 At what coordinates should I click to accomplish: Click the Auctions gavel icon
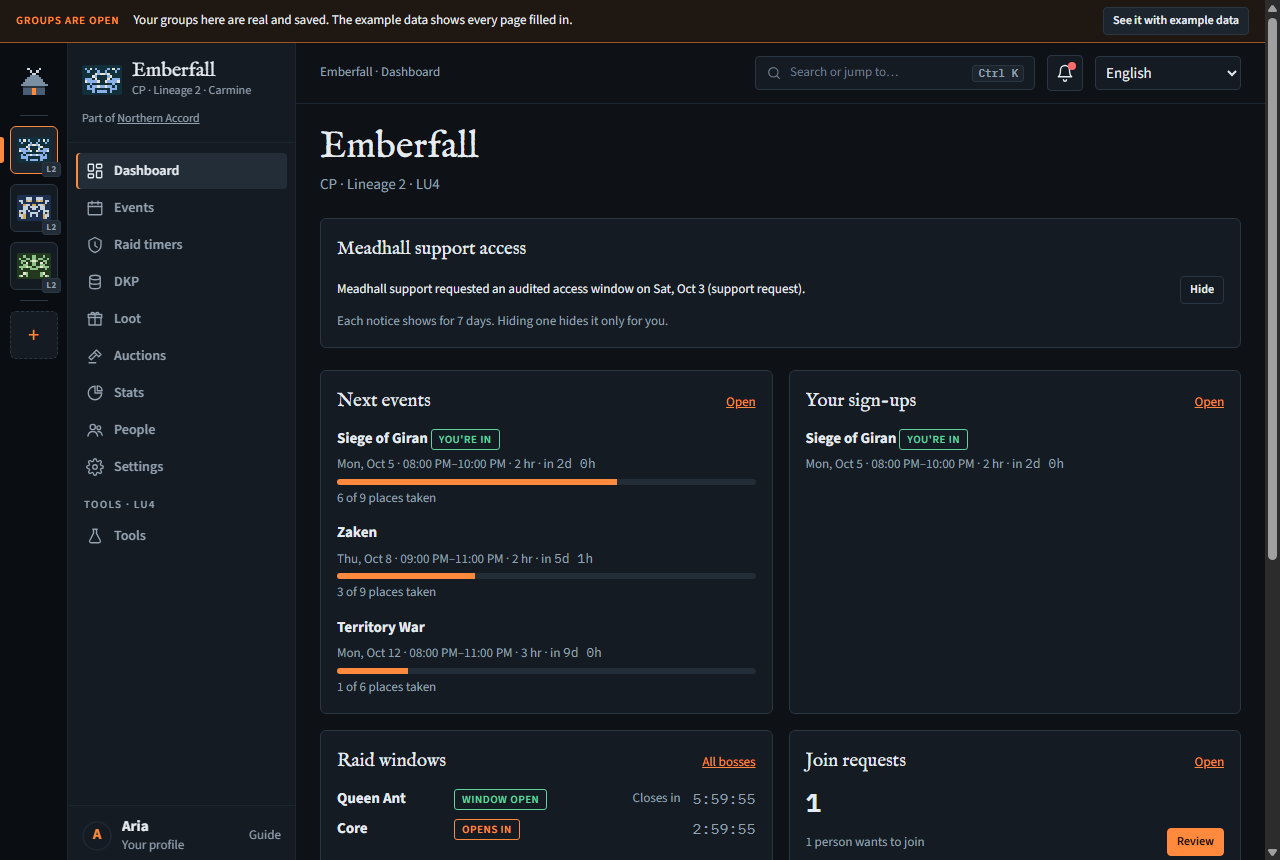pyautogui.click(x=95, y=356)
